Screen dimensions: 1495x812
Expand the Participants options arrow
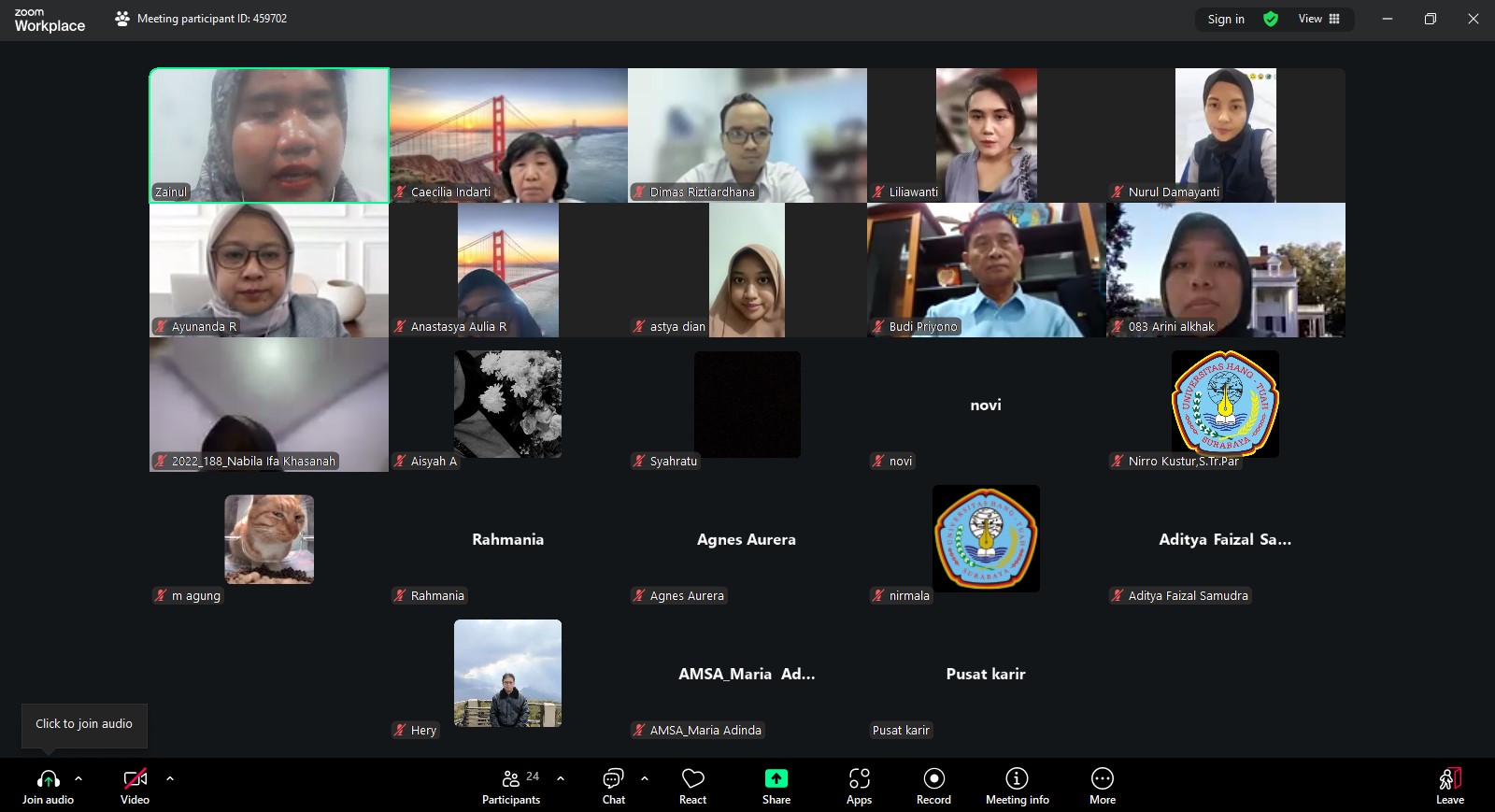561,777
